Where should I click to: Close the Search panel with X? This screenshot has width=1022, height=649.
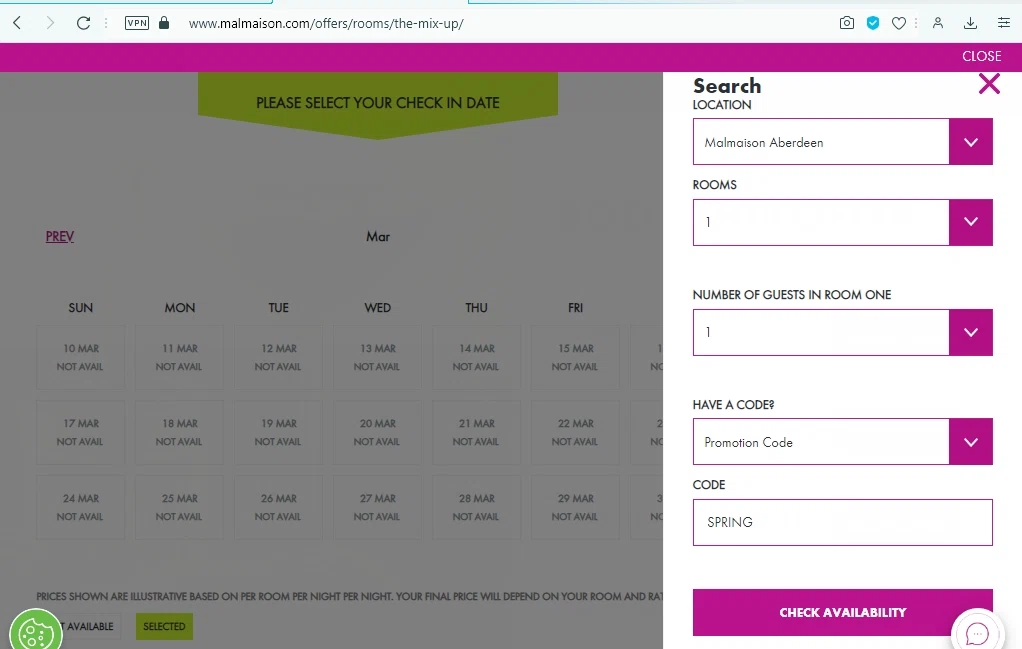tap(989, 83)
